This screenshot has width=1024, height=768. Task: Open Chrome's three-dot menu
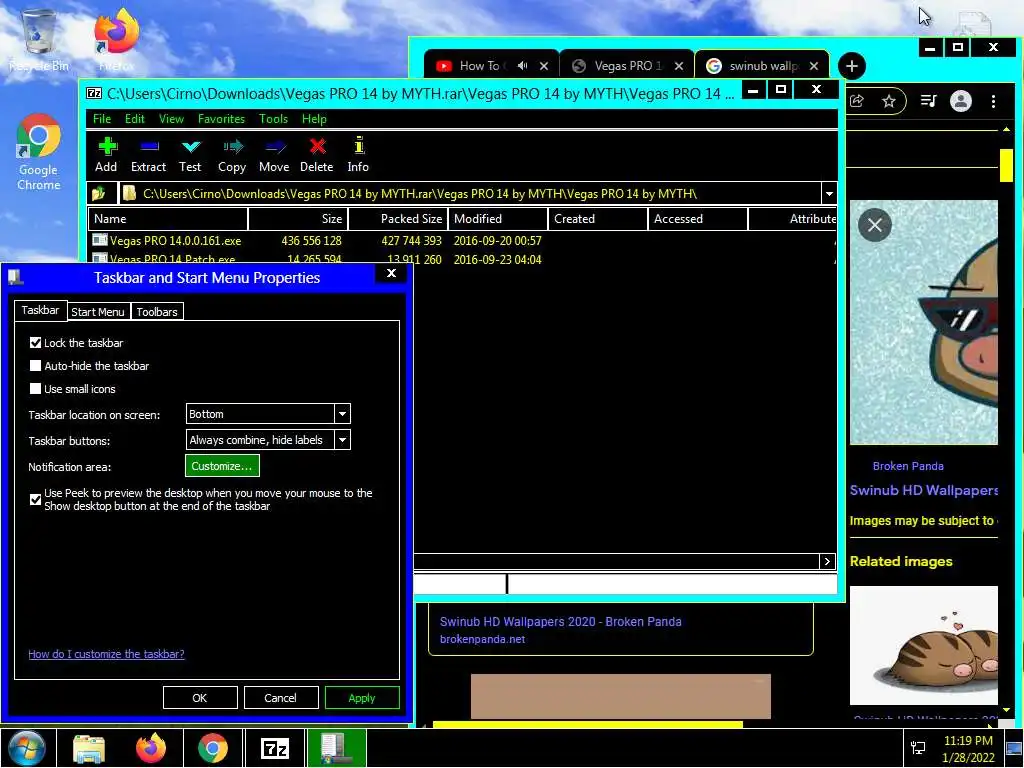tap(993, 101)
